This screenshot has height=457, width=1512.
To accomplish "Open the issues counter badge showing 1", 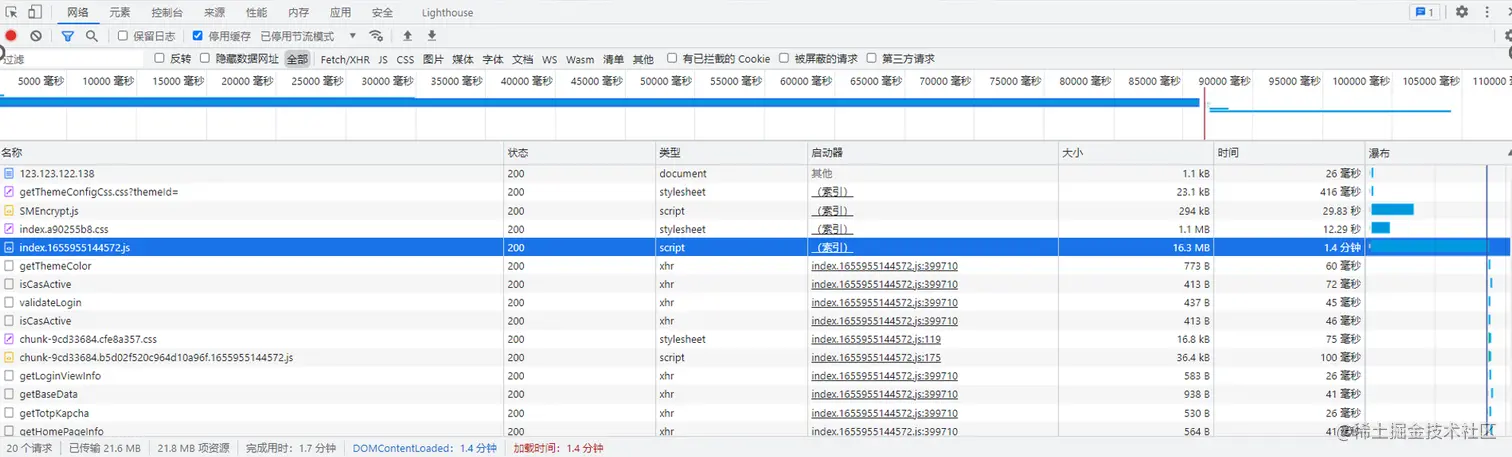I will [x=1424, y=12].
